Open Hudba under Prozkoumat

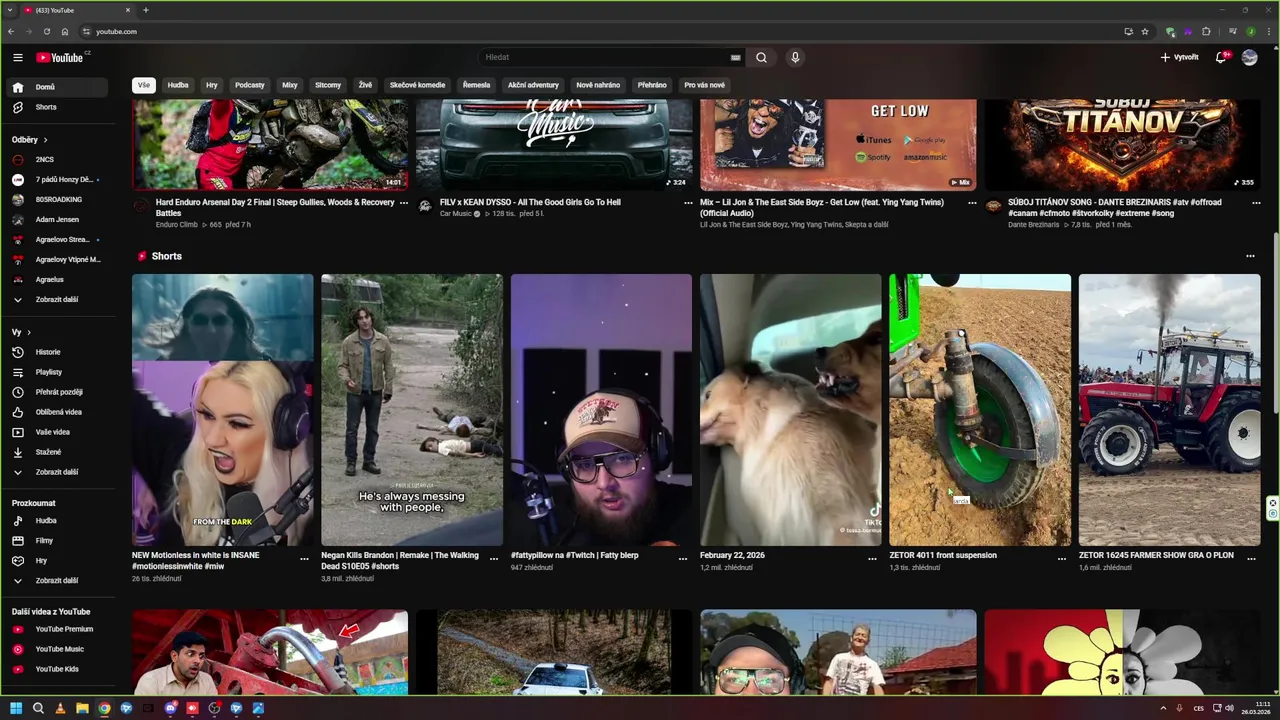56,521
